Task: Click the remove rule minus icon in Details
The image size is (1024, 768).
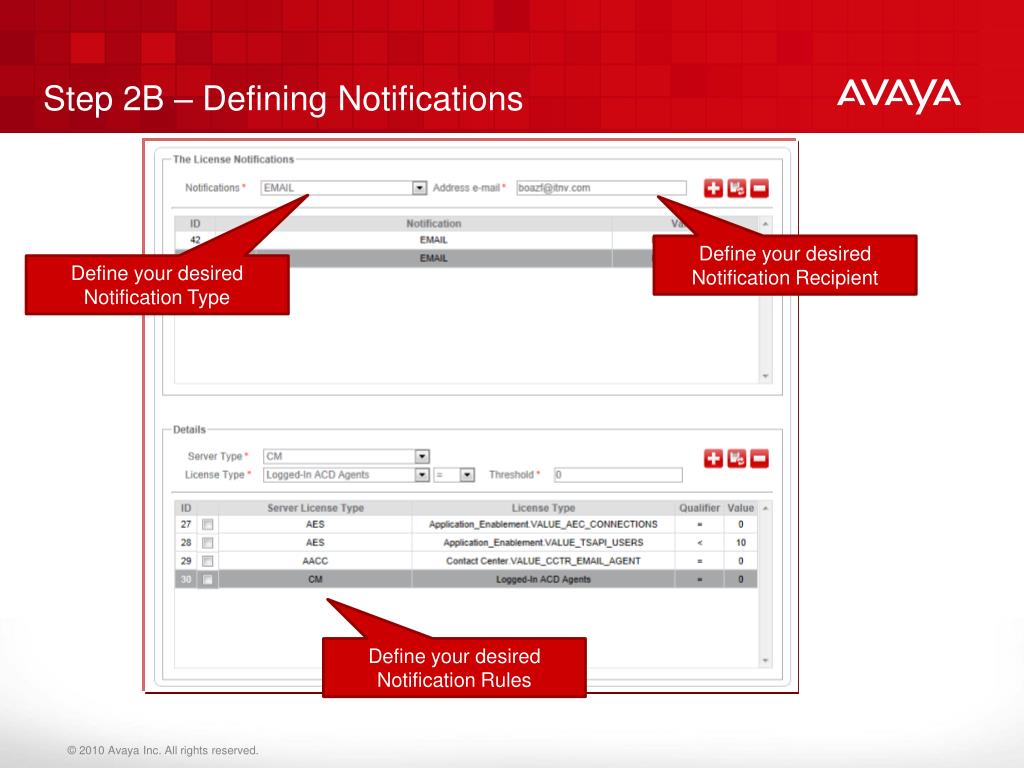Action: coord(760,458)
